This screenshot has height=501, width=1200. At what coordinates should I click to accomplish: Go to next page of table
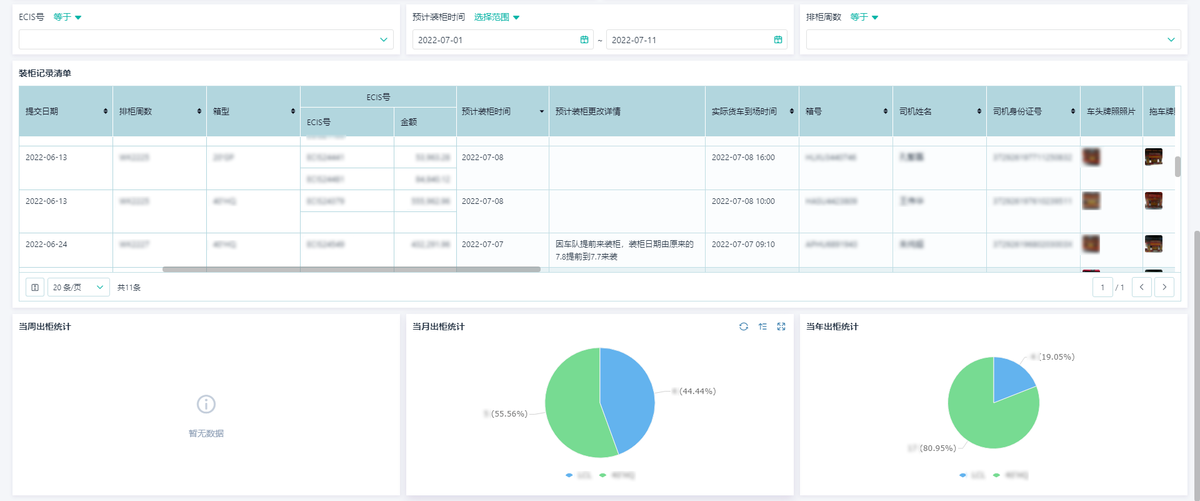tap(1164, 287)
